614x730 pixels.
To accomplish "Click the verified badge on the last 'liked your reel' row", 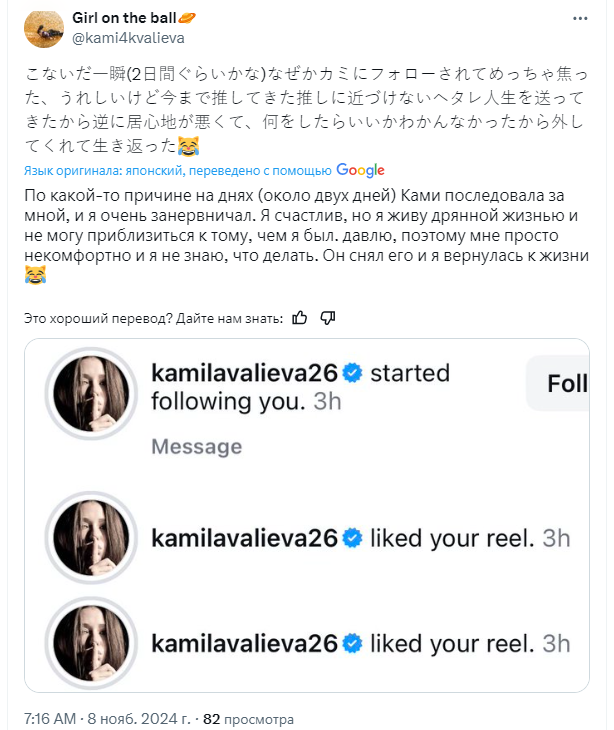I will 352,642.
